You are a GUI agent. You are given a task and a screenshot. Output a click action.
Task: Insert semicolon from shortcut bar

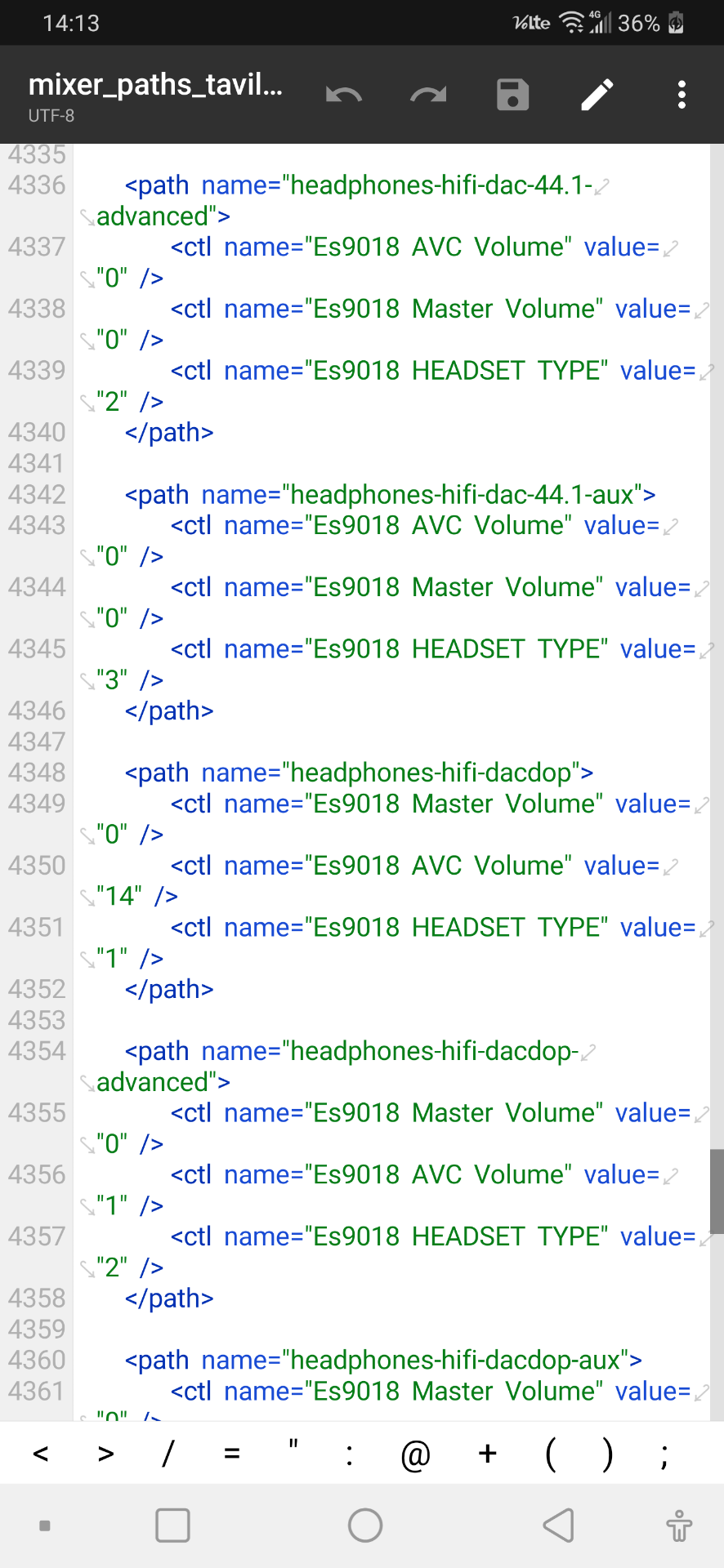tap(664, 1454)
